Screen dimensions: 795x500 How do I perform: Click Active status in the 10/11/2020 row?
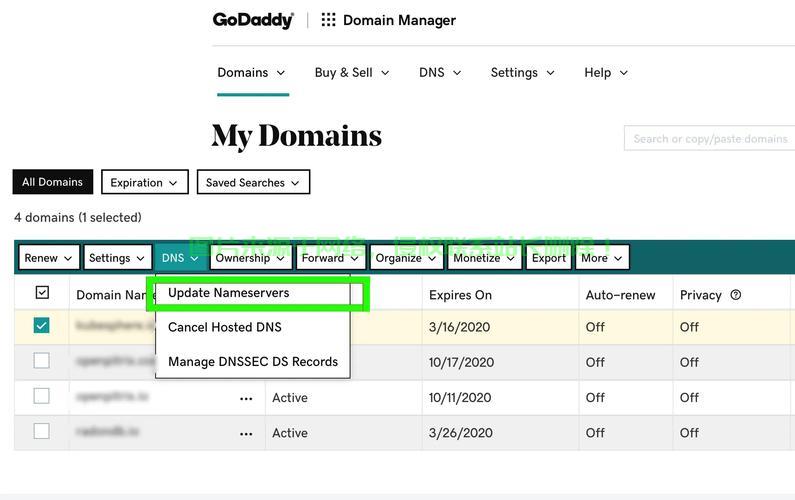click(x=290, y=398)
